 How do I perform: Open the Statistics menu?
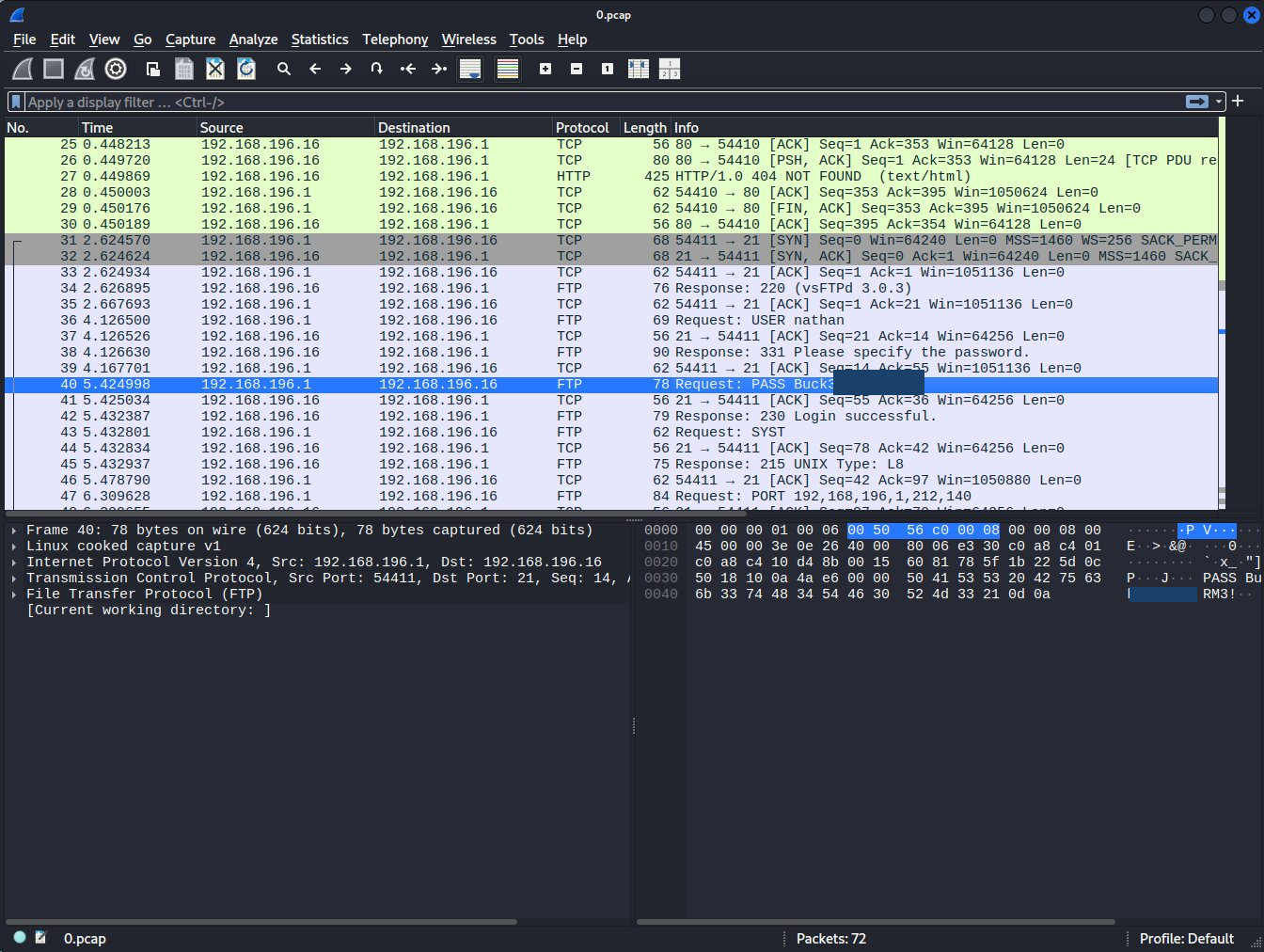[320, 40]
